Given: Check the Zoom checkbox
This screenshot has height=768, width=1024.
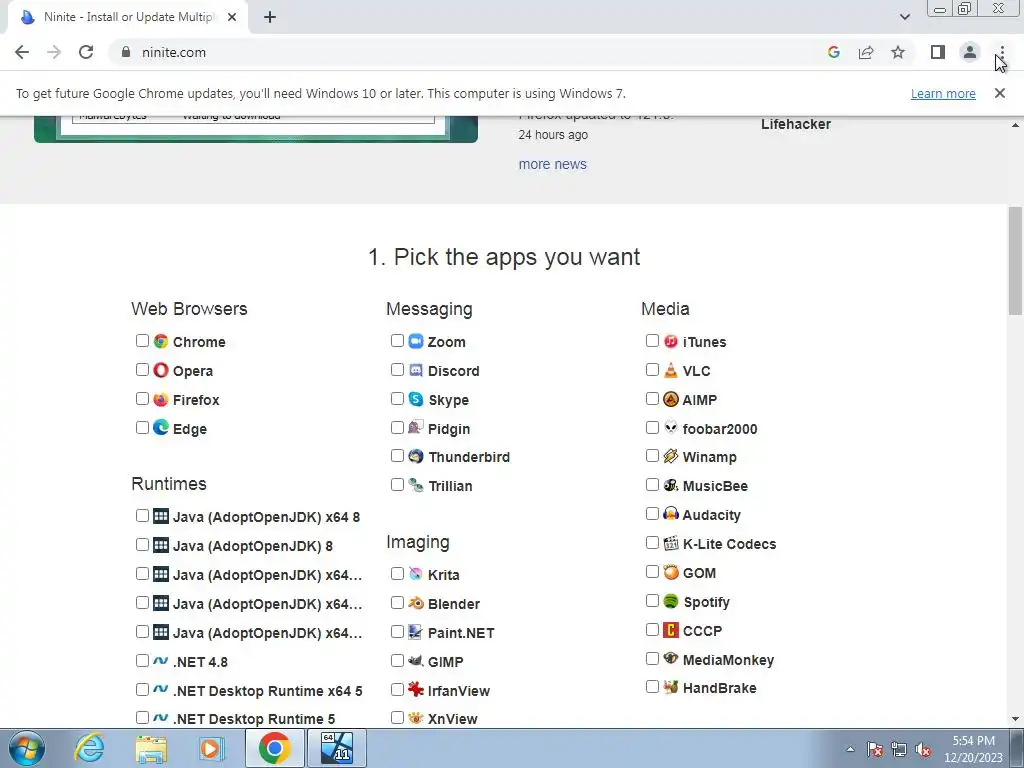Looking at the screenshot, I should [x=397, y=341].
